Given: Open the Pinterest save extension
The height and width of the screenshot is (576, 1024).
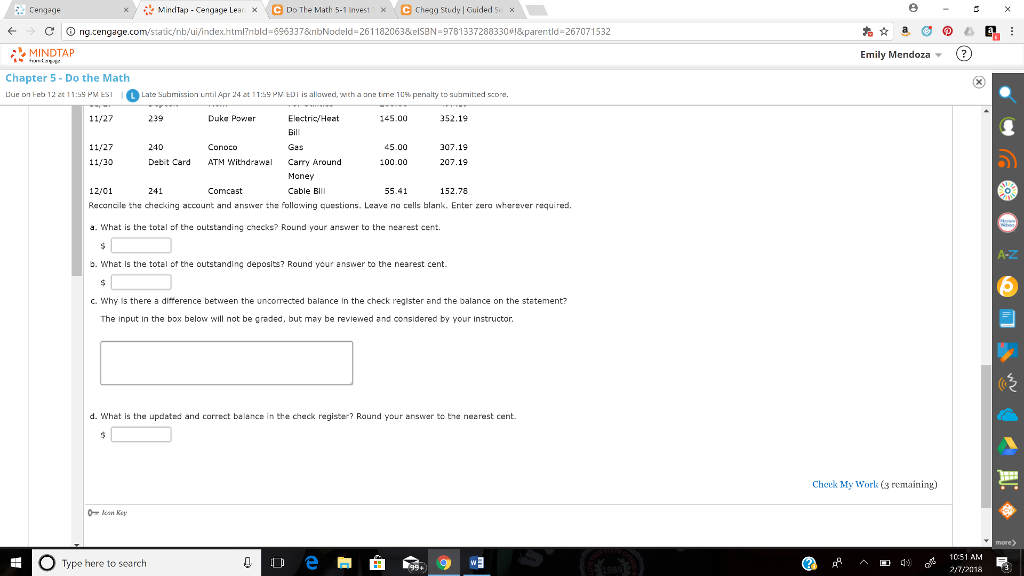Looking at the screenshot, I should 948,31.
